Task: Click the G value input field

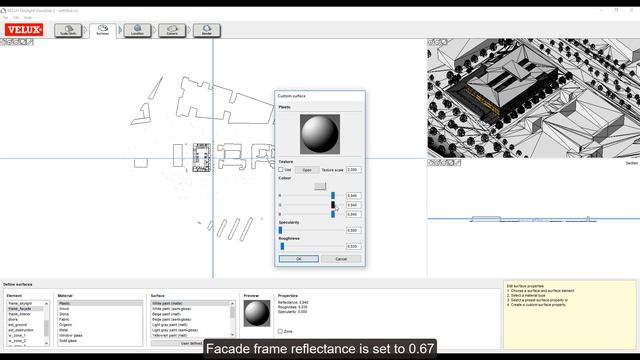Action: [353, 205]
